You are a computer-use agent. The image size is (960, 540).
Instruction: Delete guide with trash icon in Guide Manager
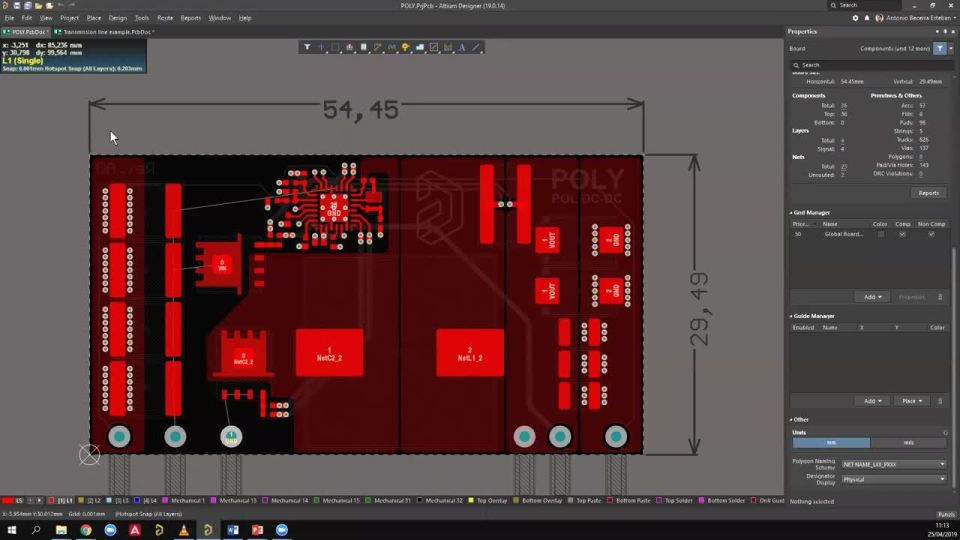tap(940, 401)
